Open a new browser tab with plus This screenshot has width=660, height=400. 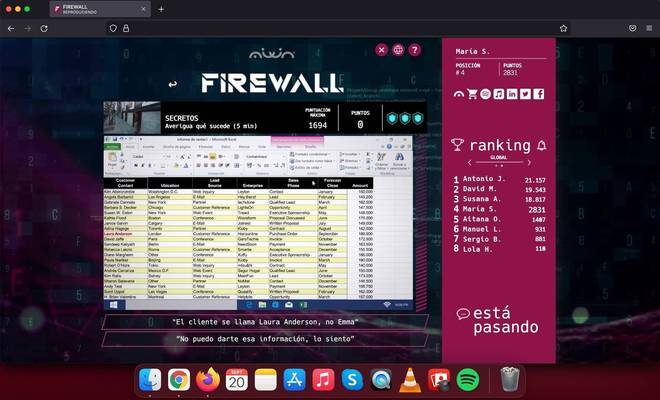(x=161, y=9)
